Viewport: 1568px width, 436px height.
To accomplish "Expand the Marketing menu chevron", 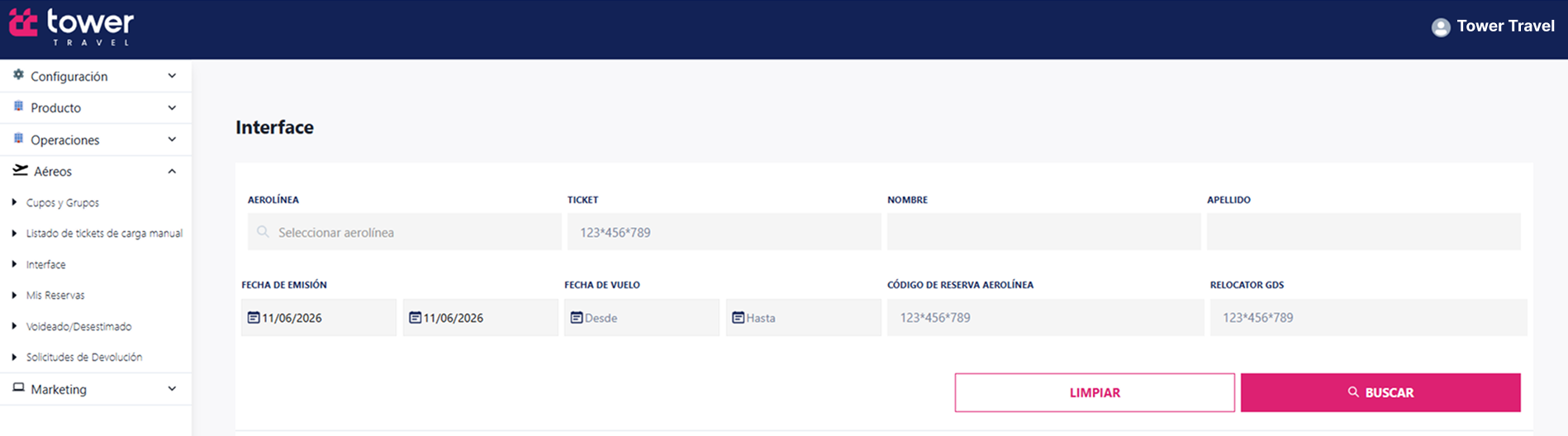I will [172, 389].
